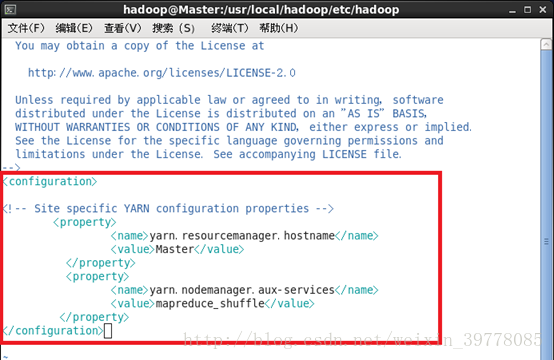Click 'You may obtain a copy' line

pyautogui.click(x=140, y=46)
